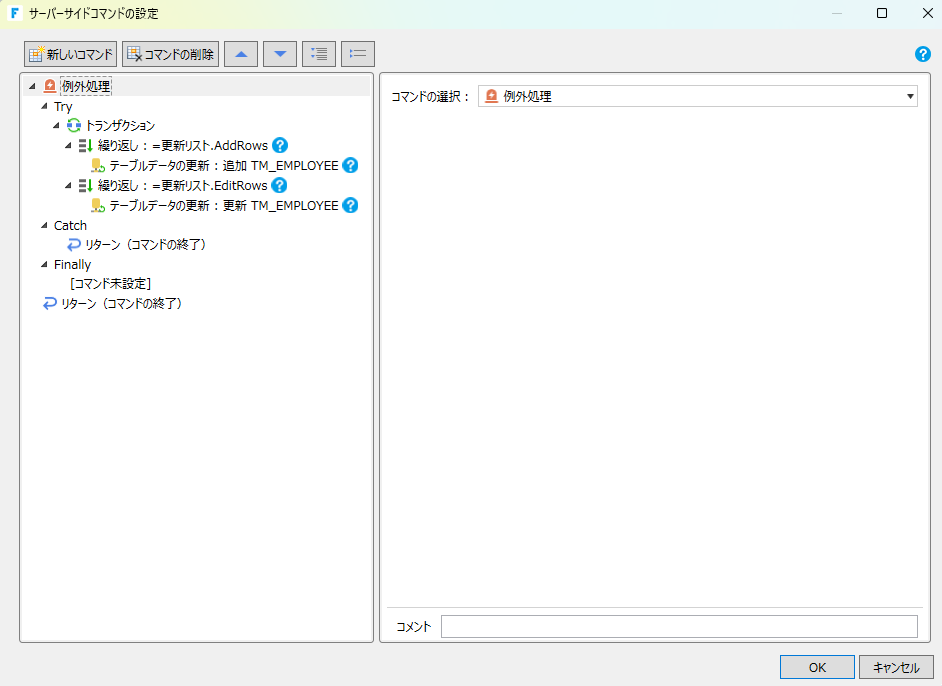Select 繰り返し：=更新リスト.AddRows row
The height and width of the screenshot is (686, 942).
point(183,145)
